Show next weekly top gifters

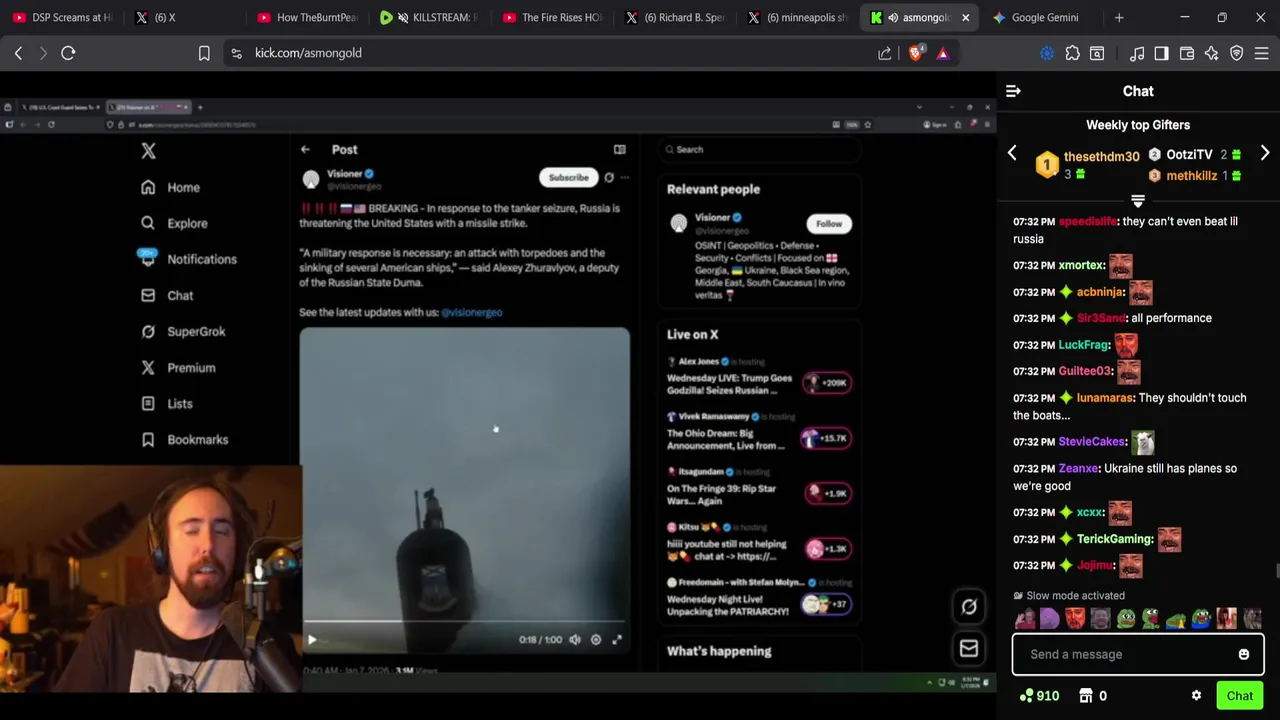(x=1265, y=153)
